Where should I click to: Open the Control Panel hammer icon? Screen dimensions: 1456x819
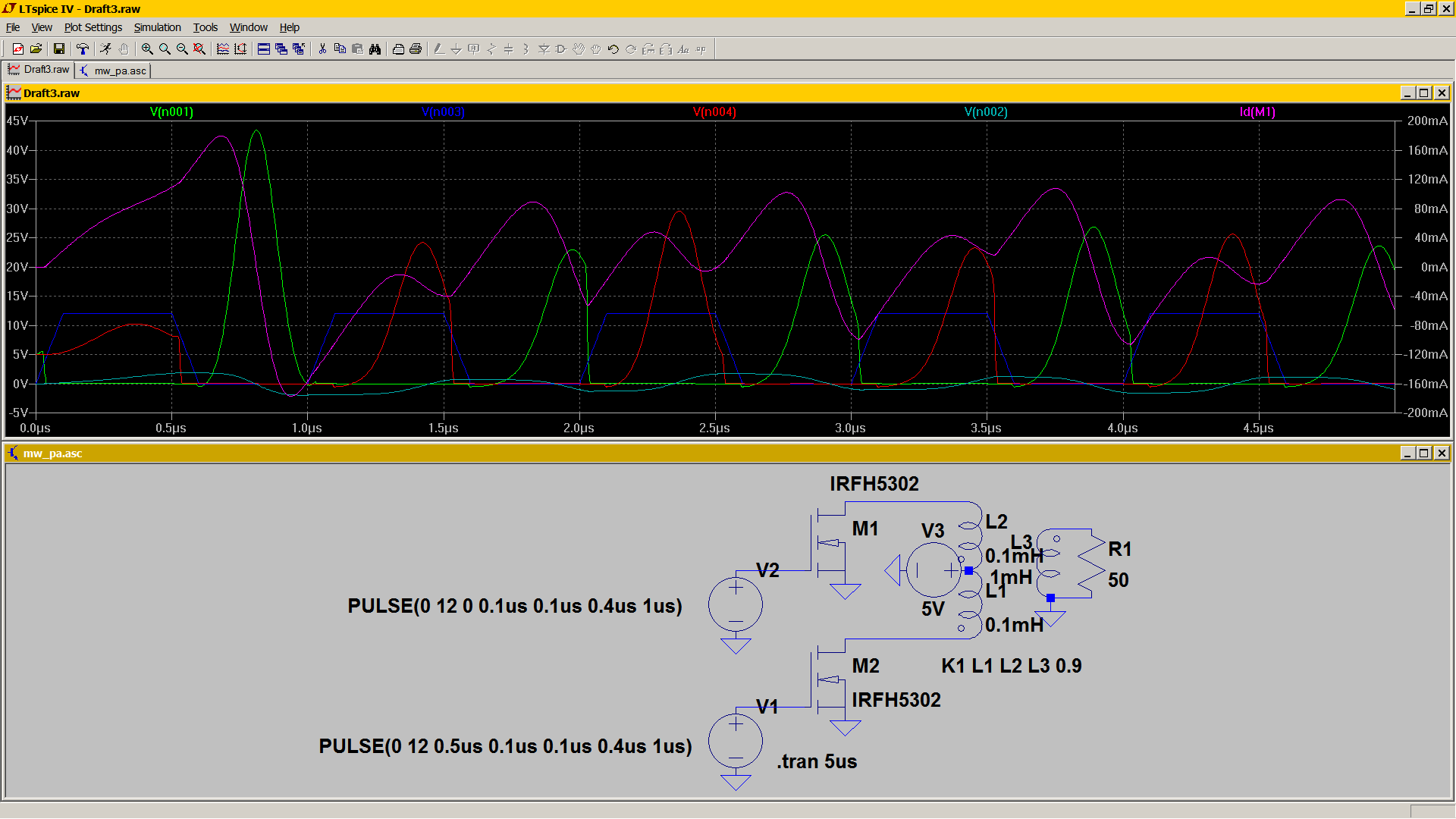83,49
